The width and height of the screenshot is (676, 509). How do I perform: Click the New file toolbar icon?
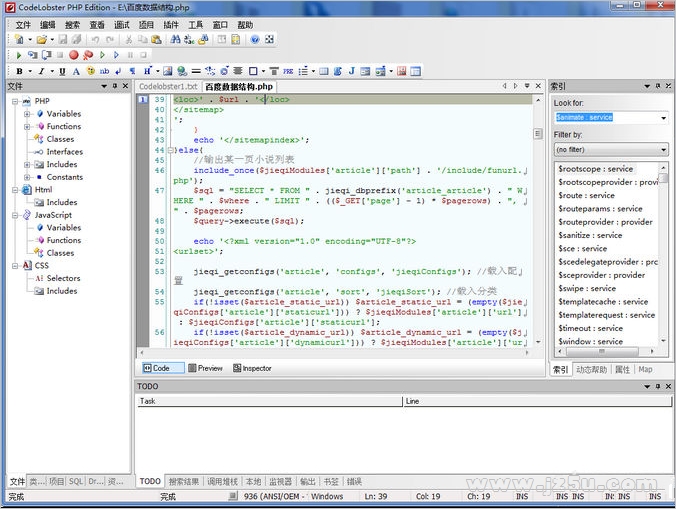(x=19, y=40)
